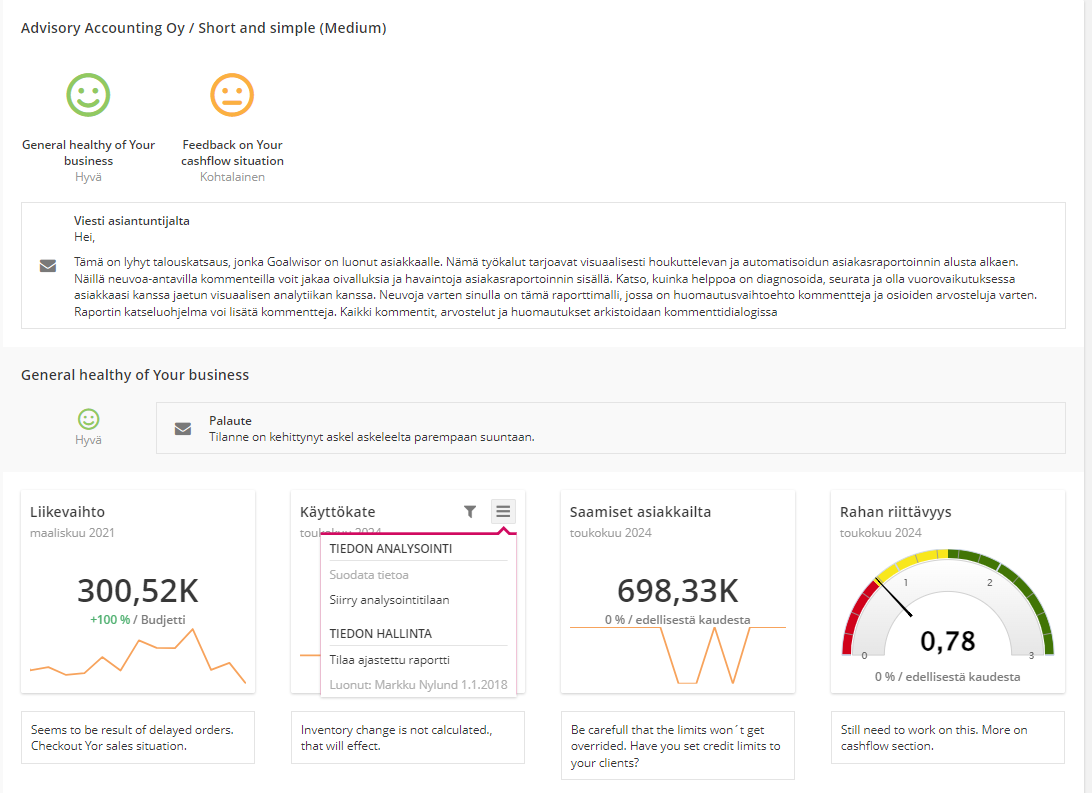Click the filter funnel icon on Käyttökate card
1092x793 pixels.
470,511
